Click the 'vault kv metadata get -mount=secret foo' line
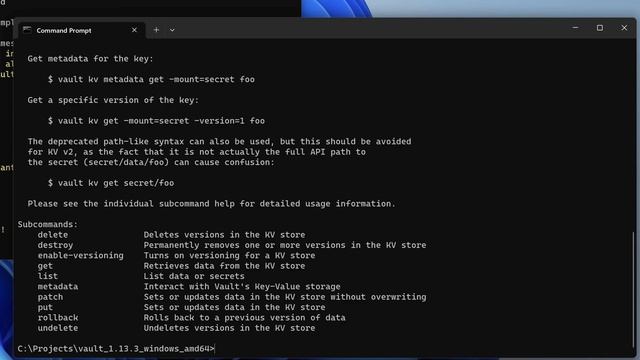This screenshot has height=360, width=640. [151, 79]
